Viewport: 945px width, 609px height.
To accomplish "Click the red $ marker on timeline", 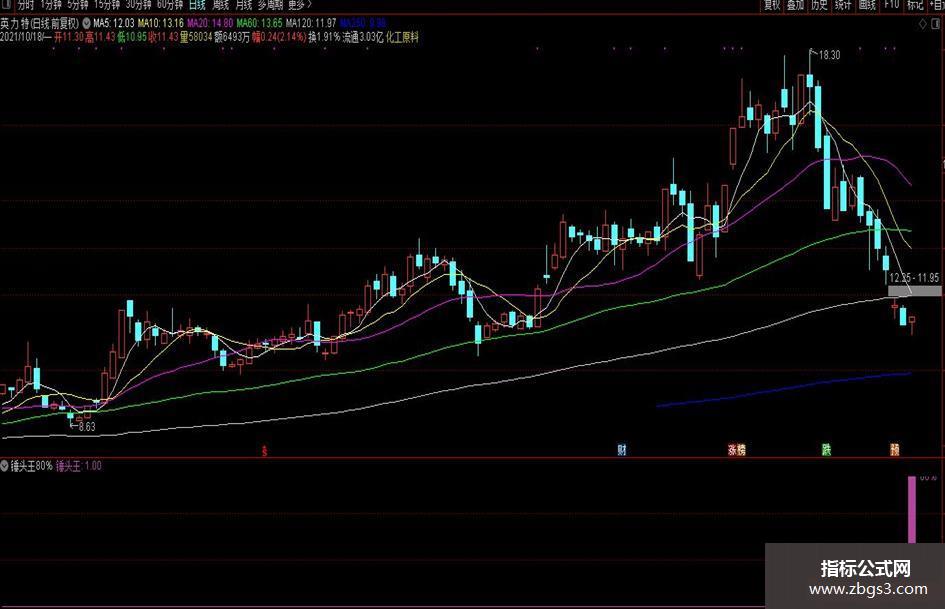I will [x=264, y=450].
